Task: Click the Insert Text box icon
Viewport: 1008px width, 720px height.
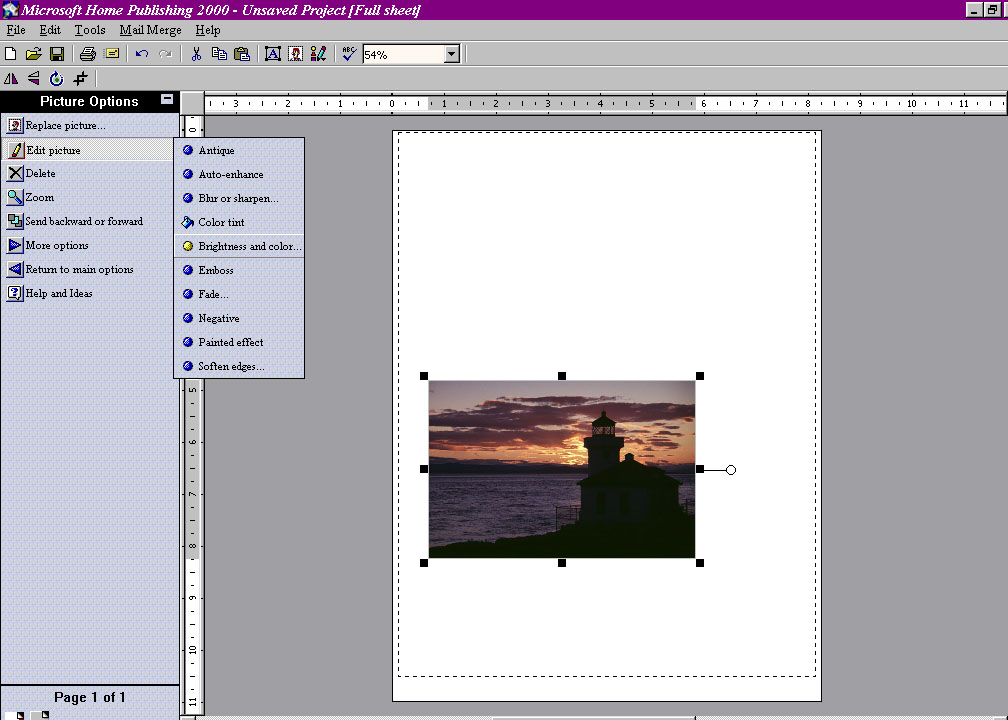Action: (x=272, y=54)
